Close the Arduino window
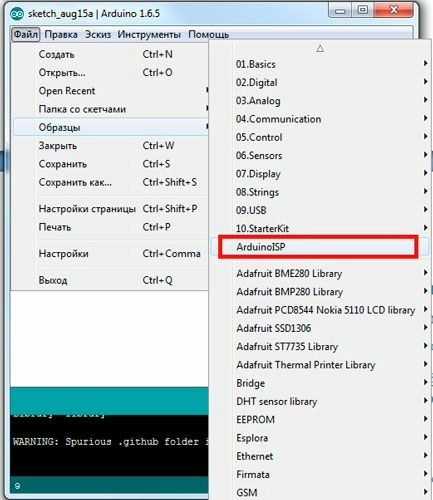Image resolution: width=433 pixels, height=500 pixels. pos(394,10)
